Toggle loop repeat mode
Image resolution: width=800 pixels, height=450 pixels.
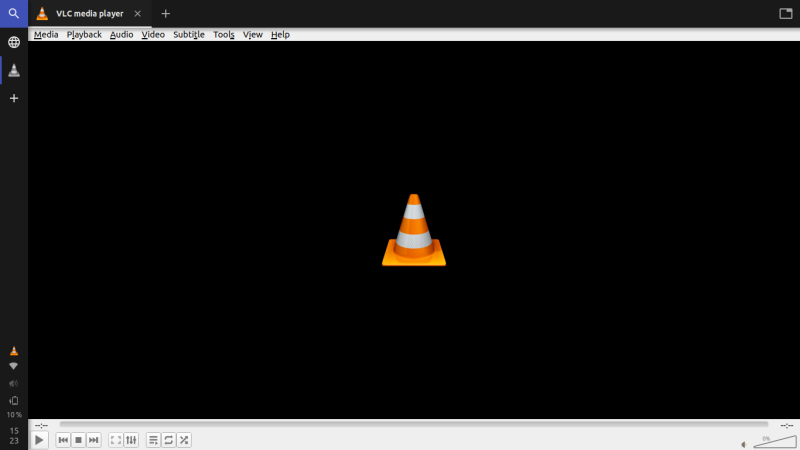click(168, 440)
